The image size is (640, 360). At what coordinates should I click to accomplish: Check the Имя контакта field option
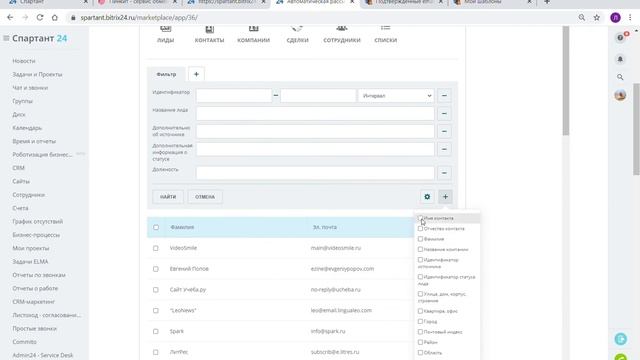tap(420, 218)
